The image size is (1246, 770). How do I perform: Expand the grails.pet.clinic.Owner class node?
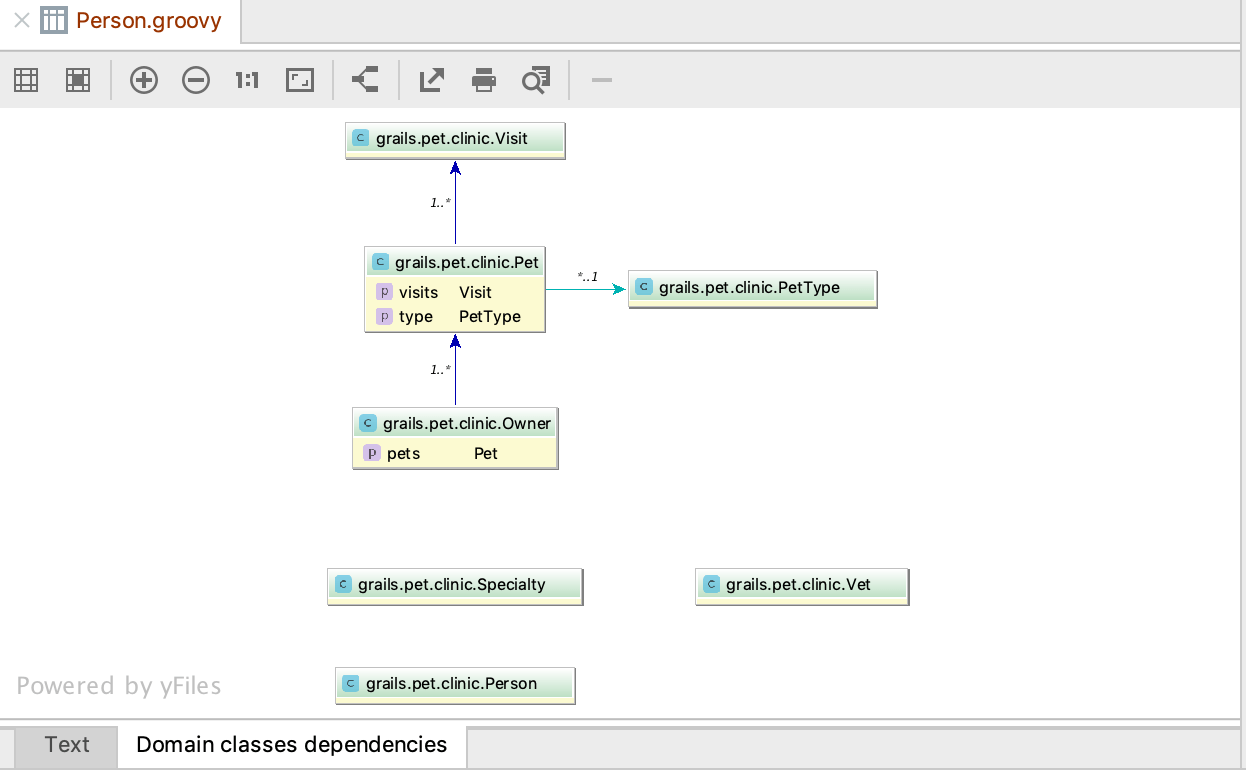pyautogui.click(x=454, y=422)
